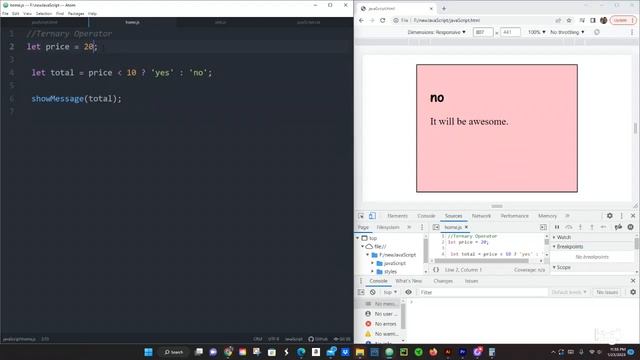Open the Network tab in DevTools
The image size is (640, 360).
(481, 216)
